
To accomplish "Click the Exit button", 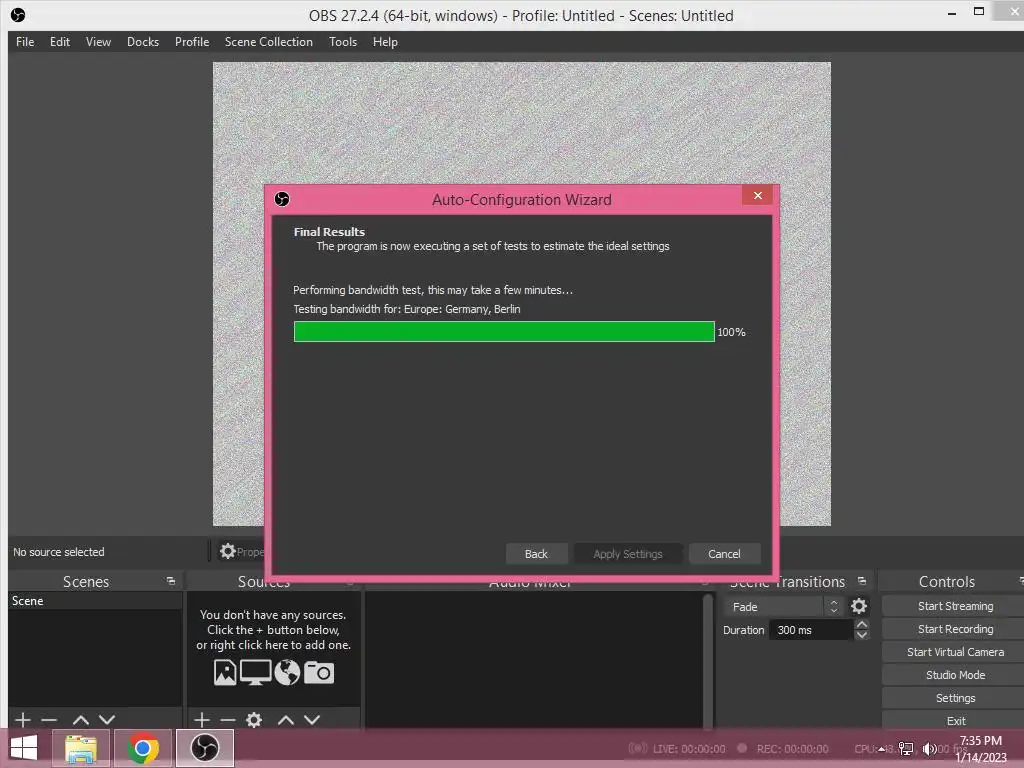I will 955,721.
